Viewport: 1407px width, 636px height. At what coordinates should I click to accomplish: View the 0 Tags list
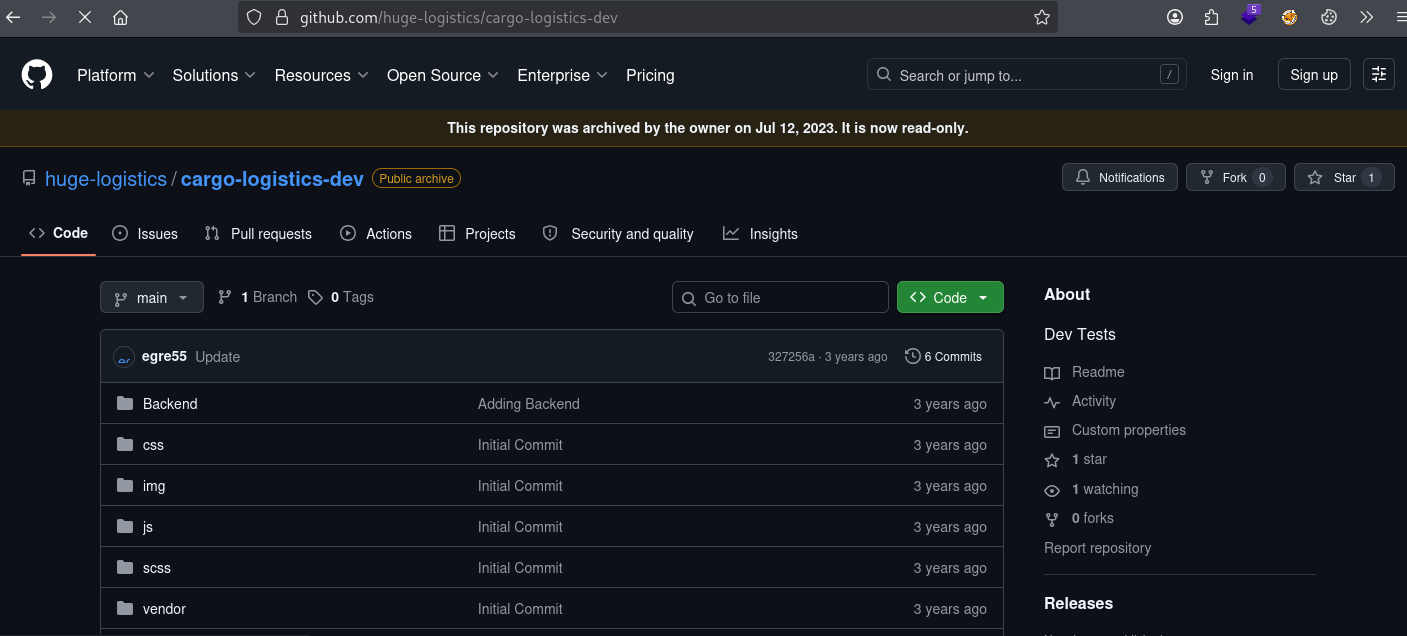(x=340, y=297)
